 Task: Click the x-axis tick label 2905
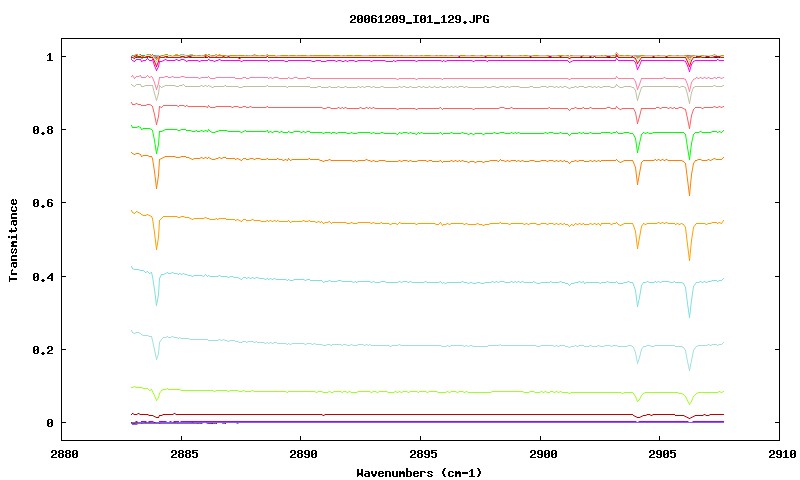point(662,454)
